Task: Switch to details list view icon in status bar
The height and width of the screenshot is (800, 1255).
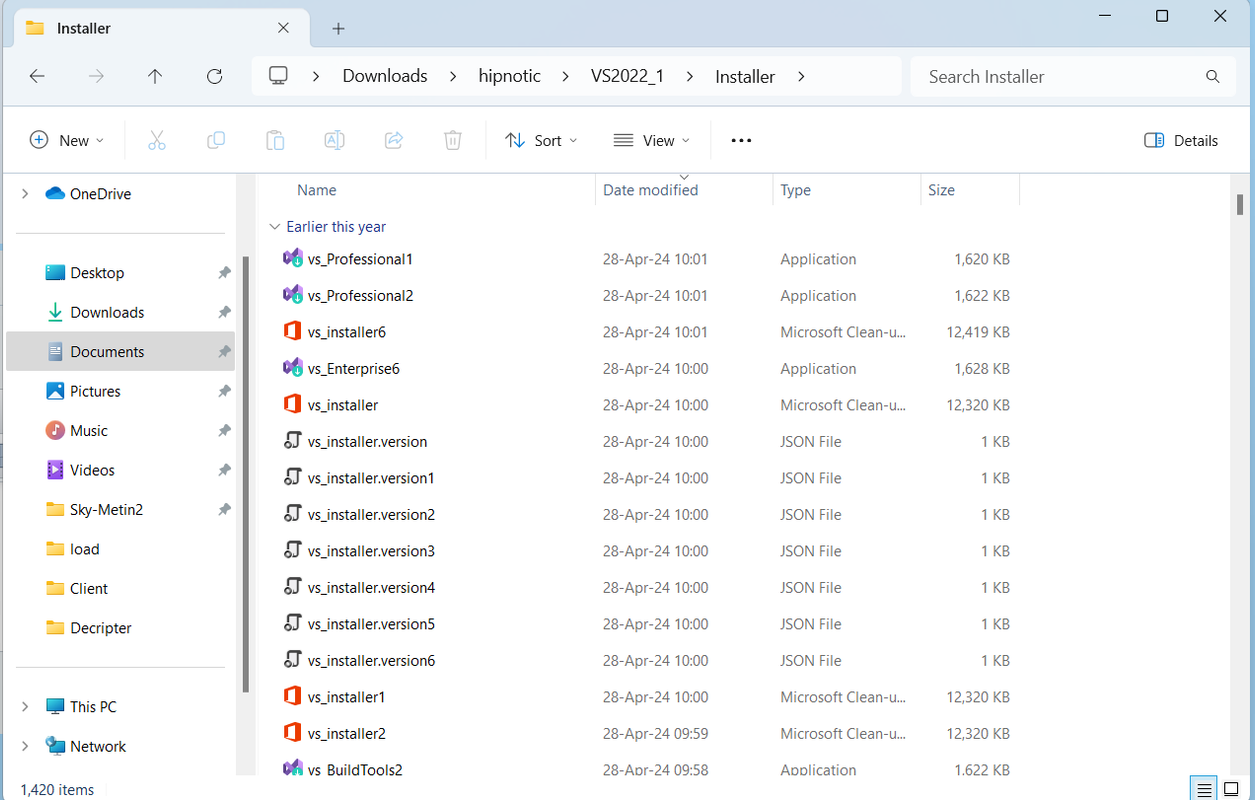Action: (x=1205, y=788)
